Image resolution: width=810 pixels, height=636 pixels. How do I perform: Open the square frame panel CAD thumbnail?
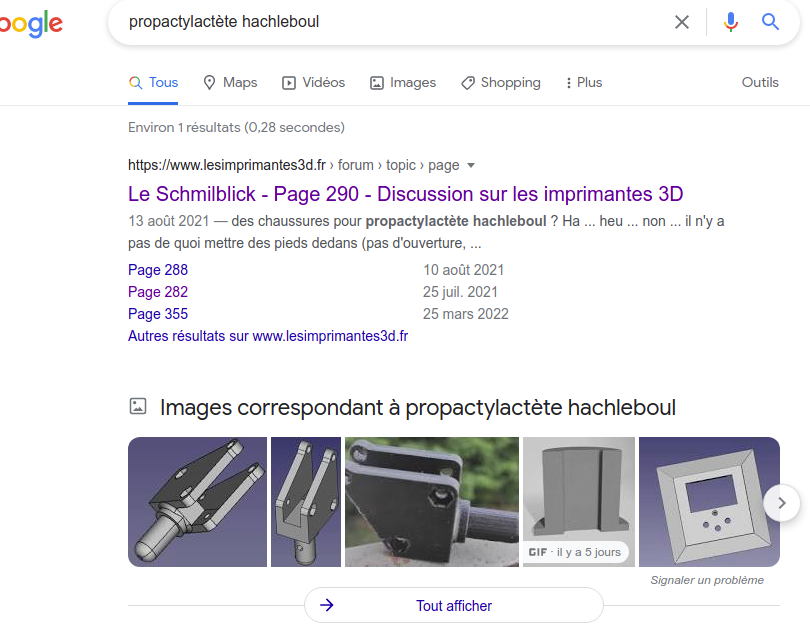[709, 502]
